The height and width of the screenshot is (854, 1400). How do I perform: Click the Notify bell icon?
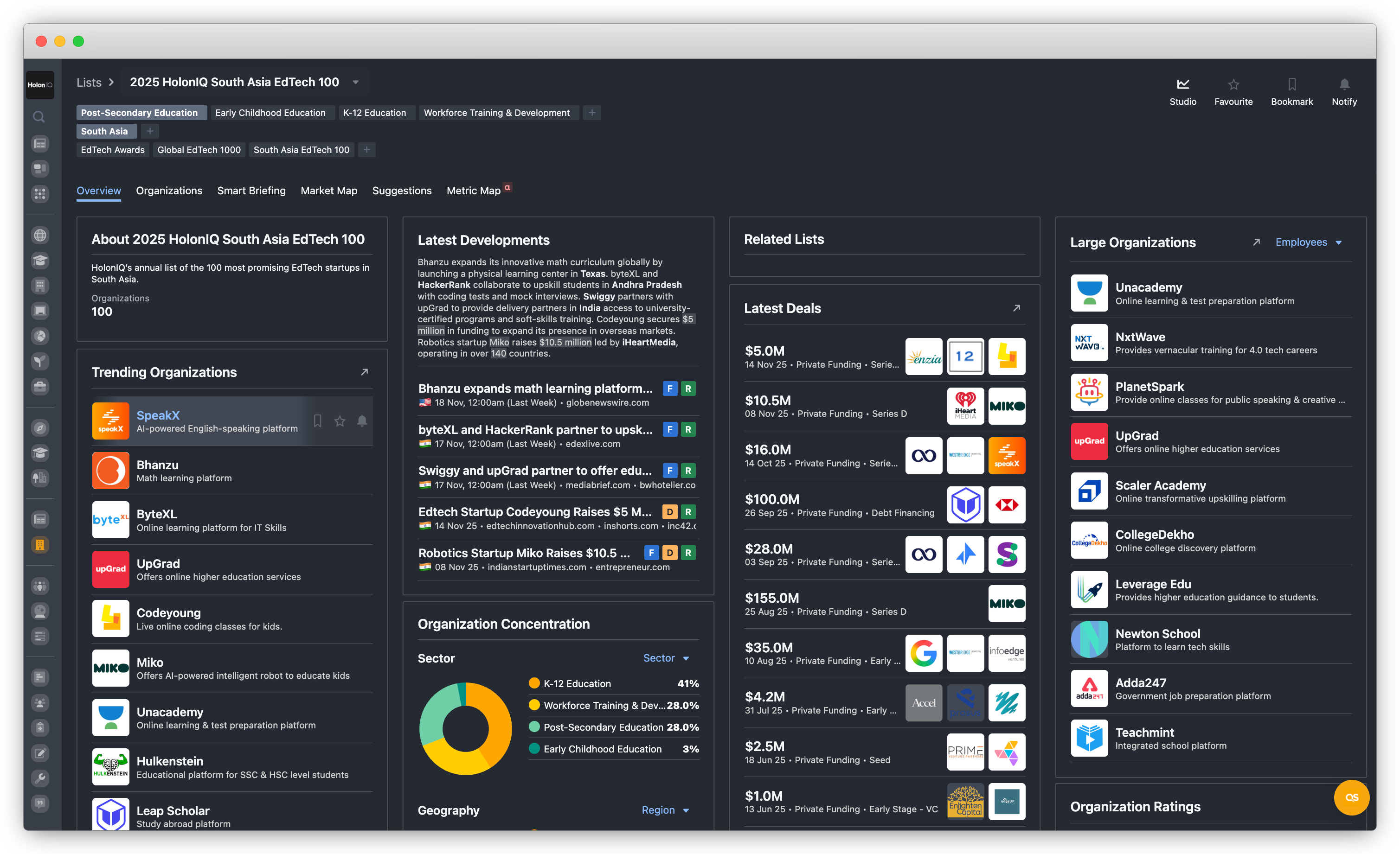point(1344,84)
